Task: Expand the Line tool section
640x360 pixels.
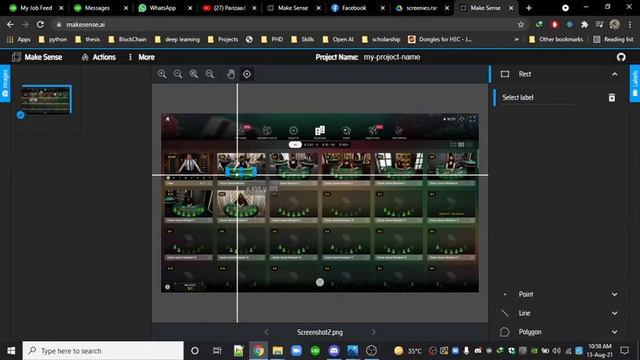Action: [614, 313]
